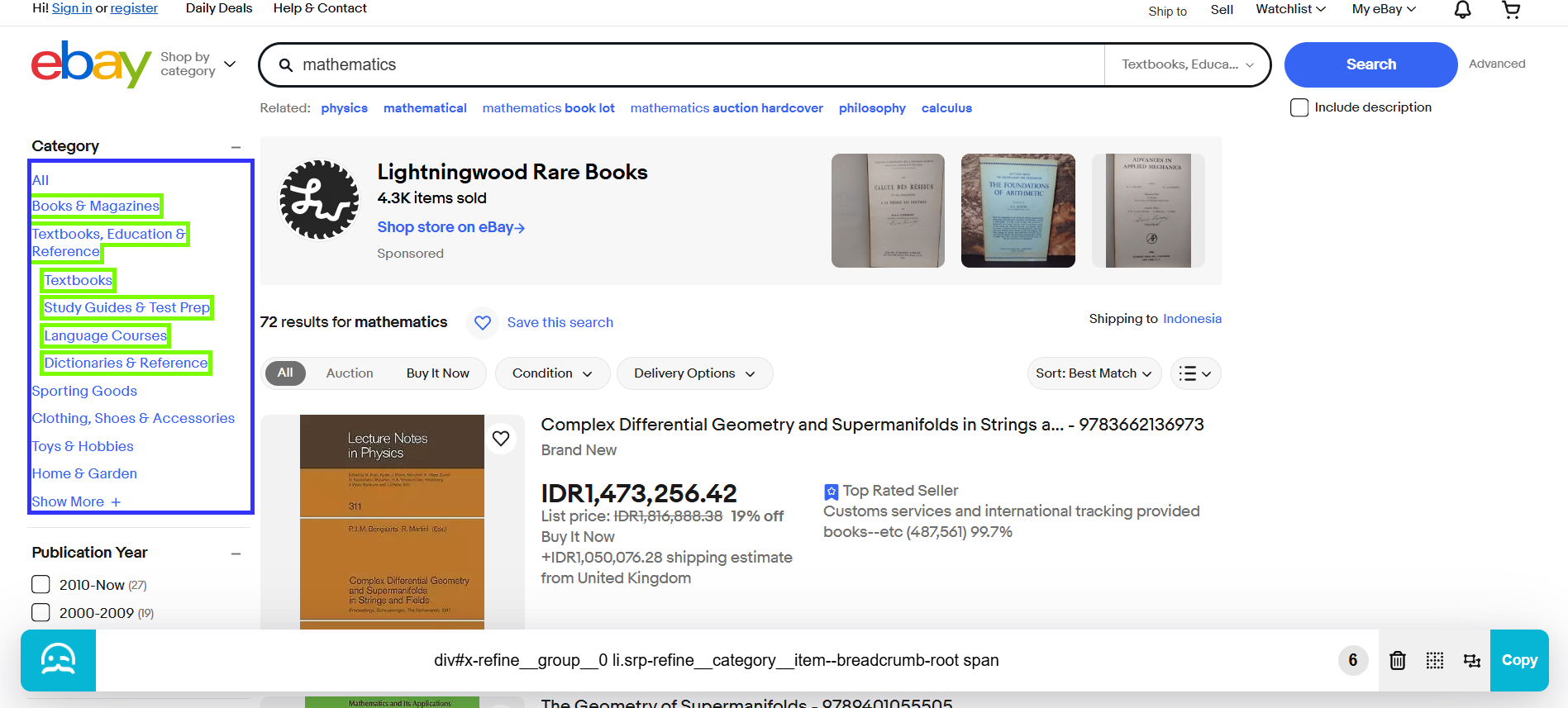Open Complex Differential Geometry listing title
This screenshot has width=1568, height=708.
pyautogui.click(x=872, y=425)
